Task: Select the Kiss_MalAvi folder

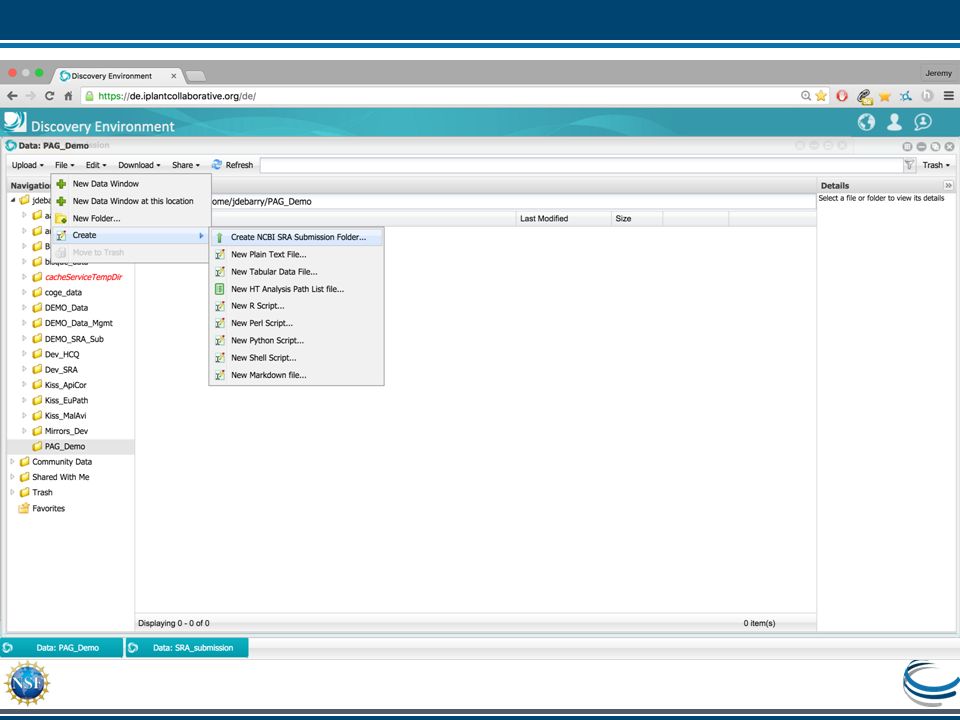Action: point(66,416)
